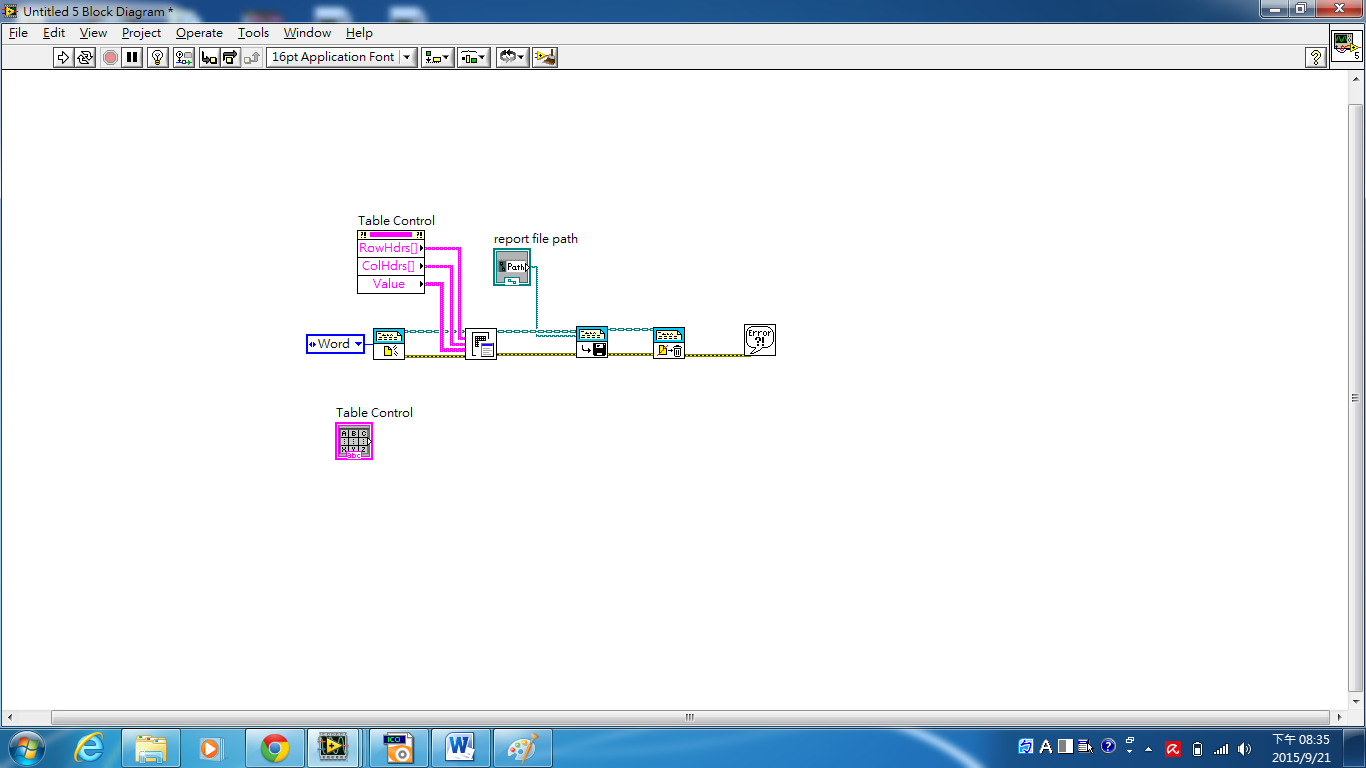Select the New Report VI node
This screenshot has width=1366, height=768.
coord(389,343)
